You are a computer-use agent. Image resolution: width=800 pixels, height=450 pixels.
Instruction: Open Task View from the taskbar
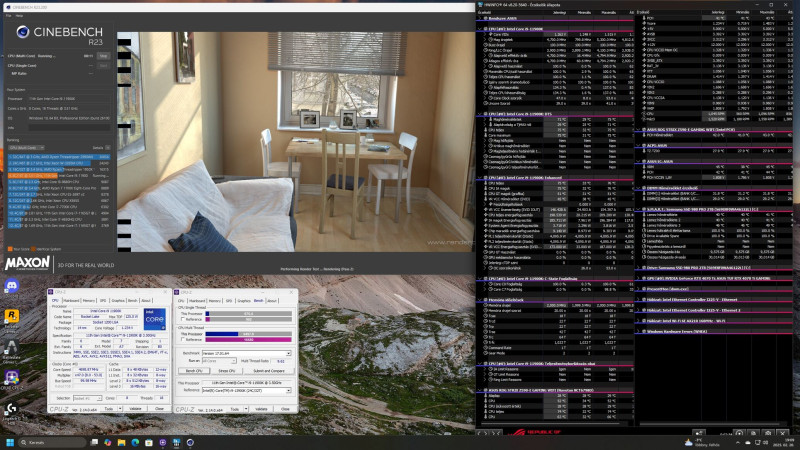click(94, 442)
